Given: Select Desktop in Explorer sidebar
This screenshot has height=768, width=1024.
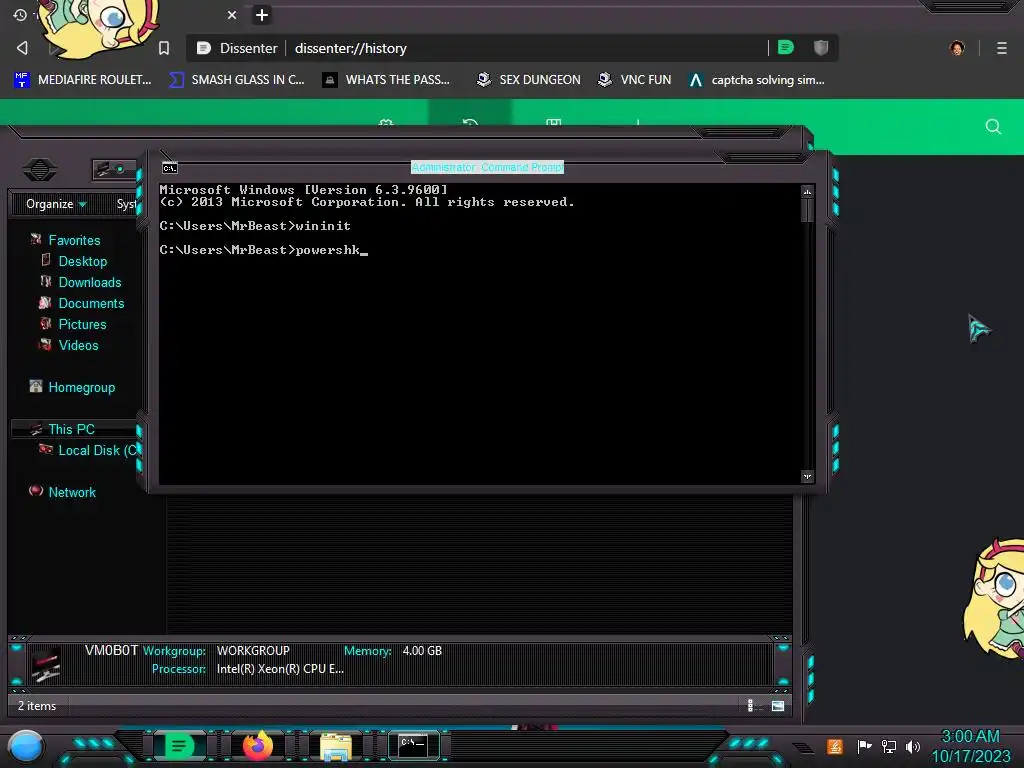Looking at the screenshot, I should pos(82,261).
